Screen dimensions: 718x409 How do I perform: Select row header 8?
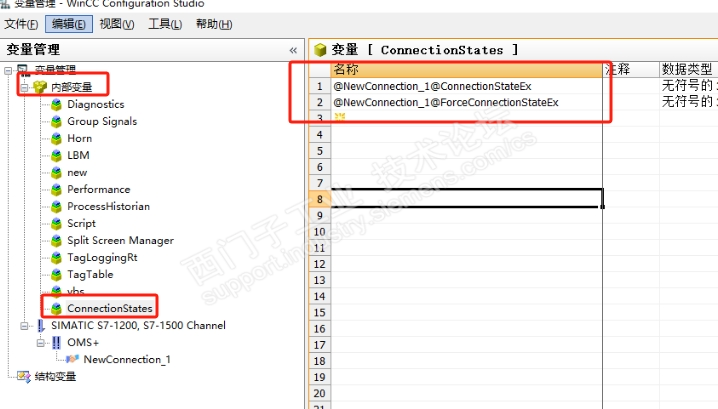pyautogui.click(x=320, y=199)
